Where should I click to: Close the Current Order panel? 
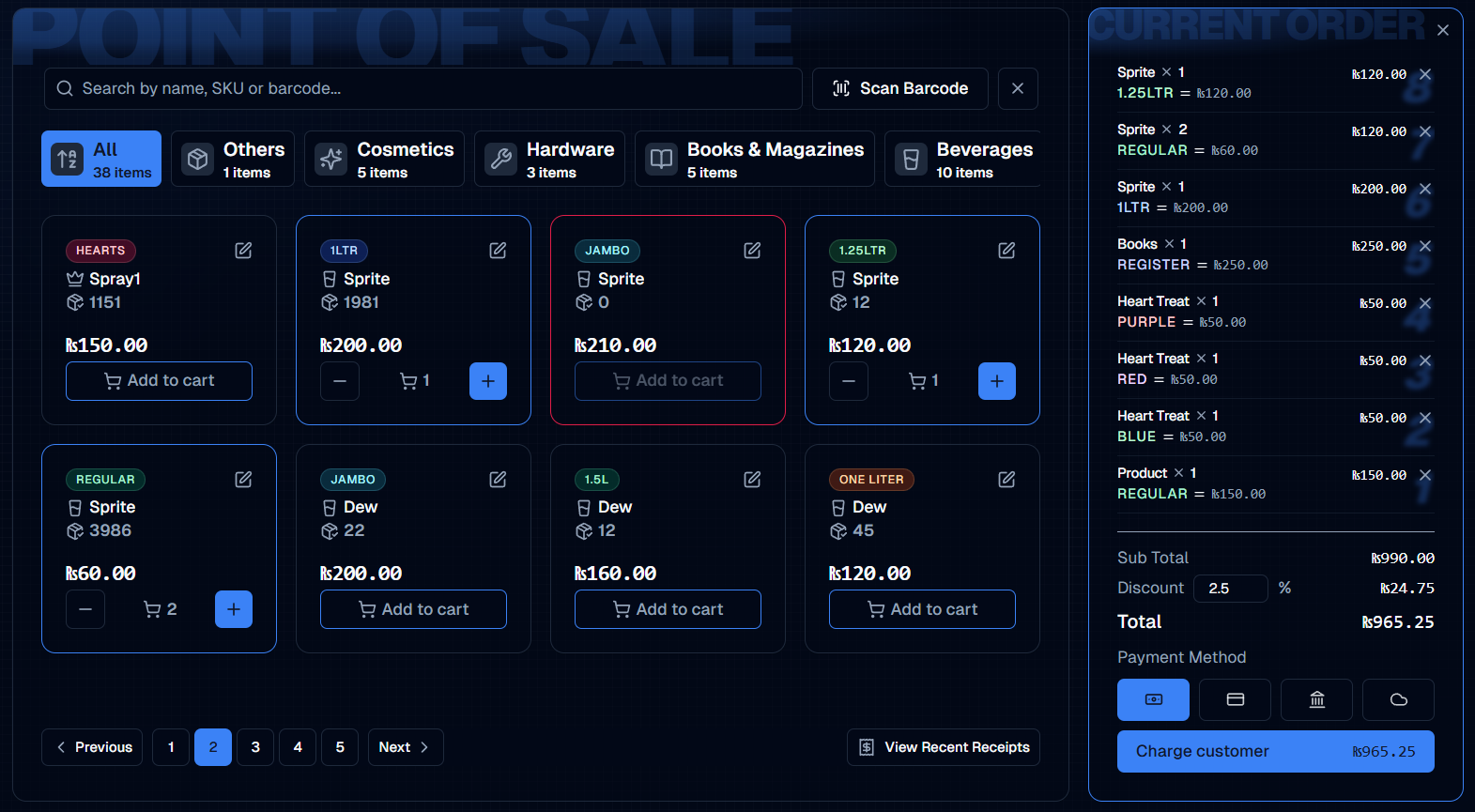coord(1443,30)
